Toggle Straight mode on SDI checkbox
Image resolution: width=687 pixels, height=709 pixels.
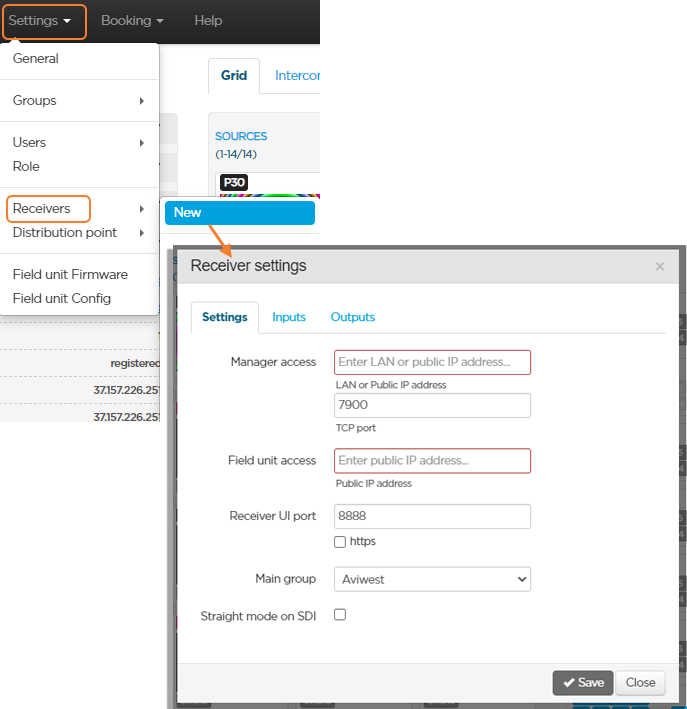click(340, 615)
